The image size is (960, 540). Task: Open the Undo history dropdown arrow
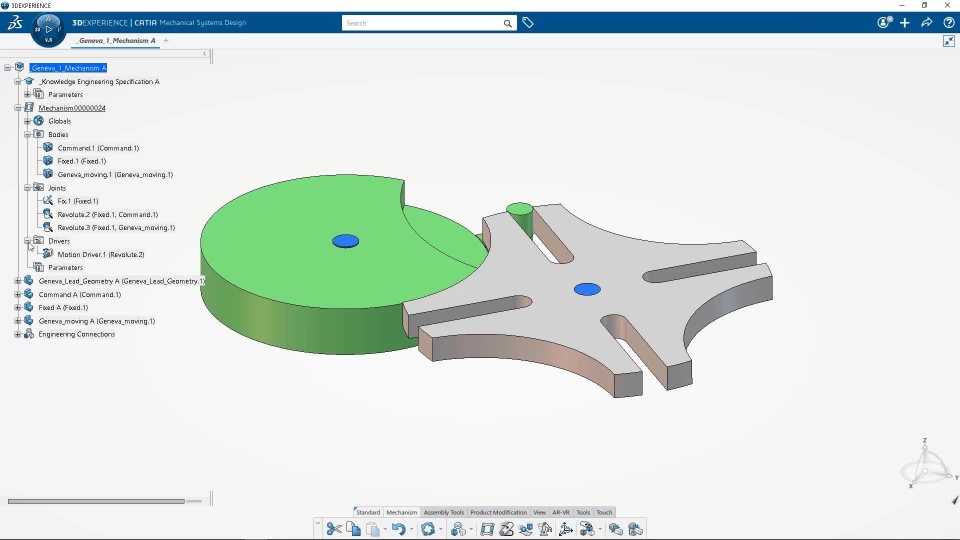pos(411,529)
